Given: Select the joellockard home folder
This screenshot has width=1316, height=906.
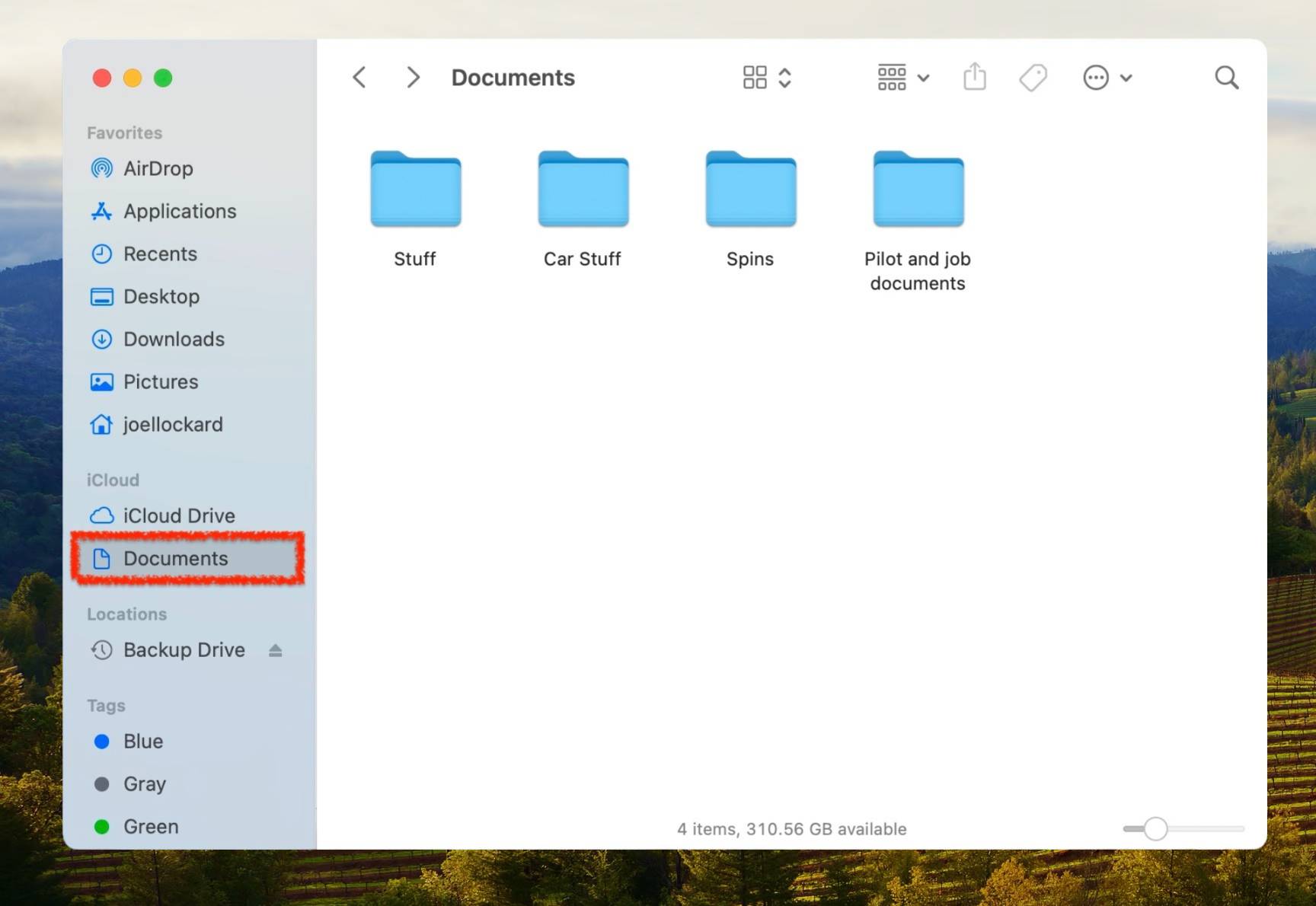Looking at the screenshot, I should pos(173,424).
